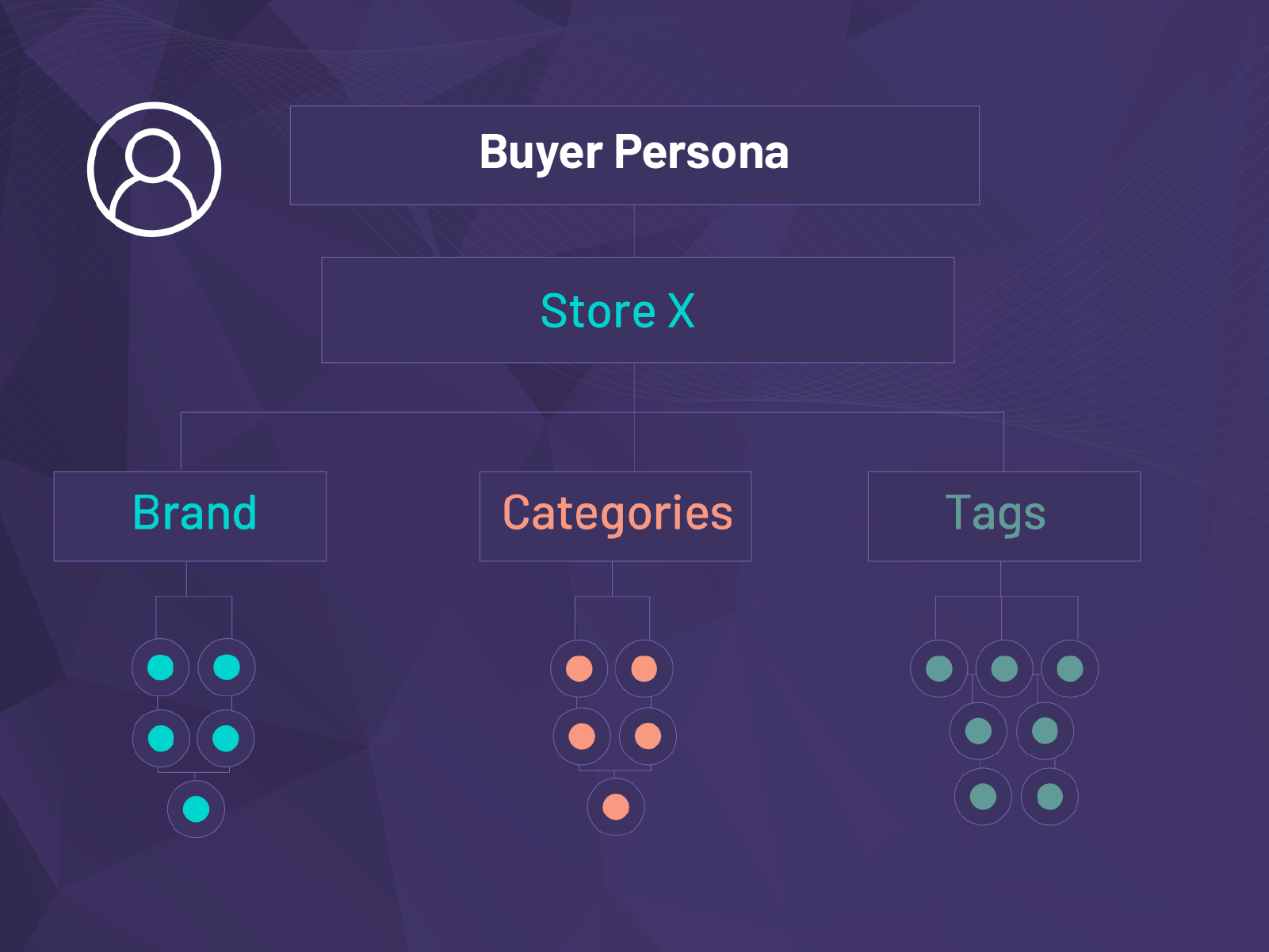Click the top-left orange Categories node
1269x952 pixels.
[579, 669]
